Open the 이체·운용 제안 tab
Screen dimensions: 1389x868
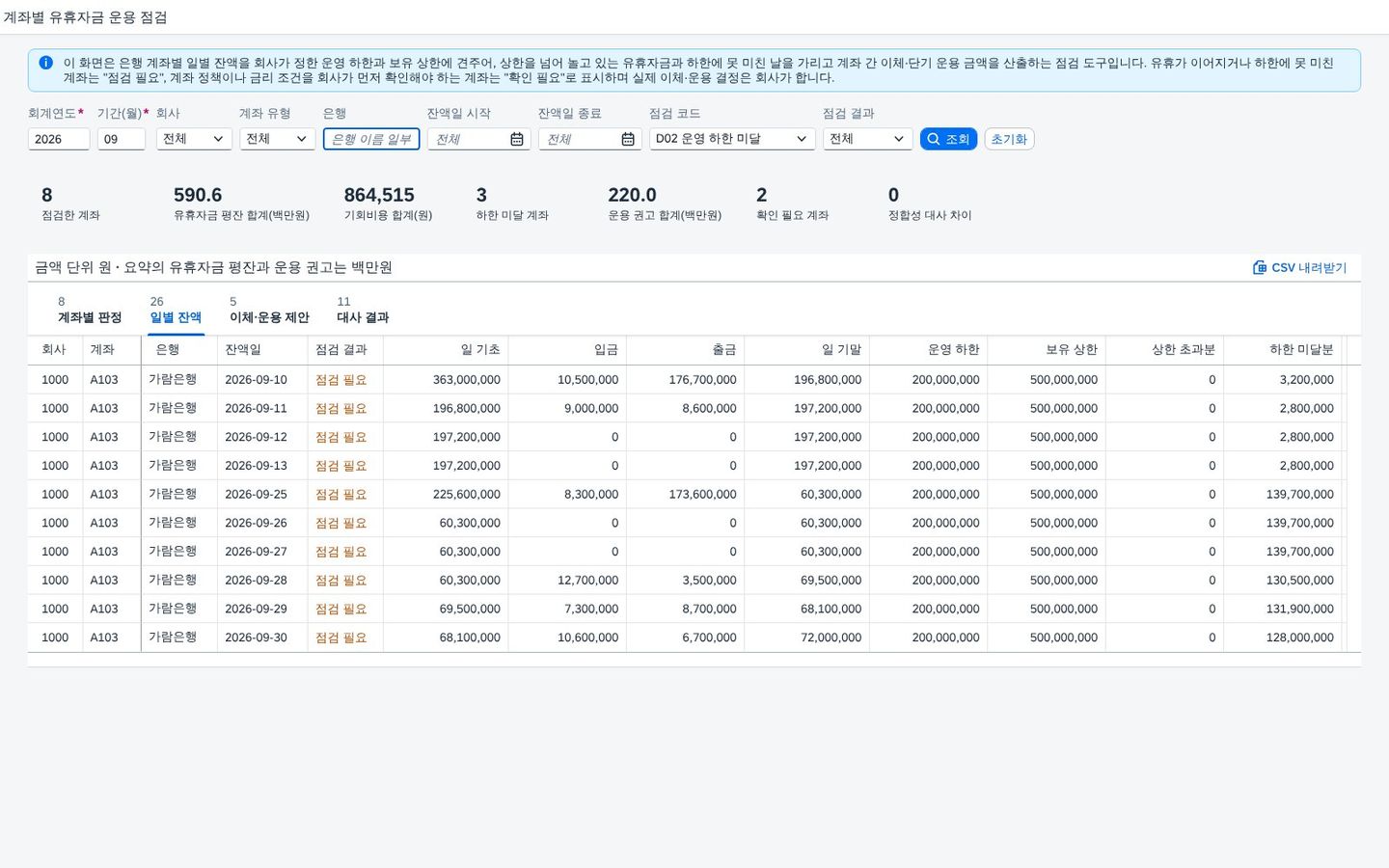tap(269, 310)
